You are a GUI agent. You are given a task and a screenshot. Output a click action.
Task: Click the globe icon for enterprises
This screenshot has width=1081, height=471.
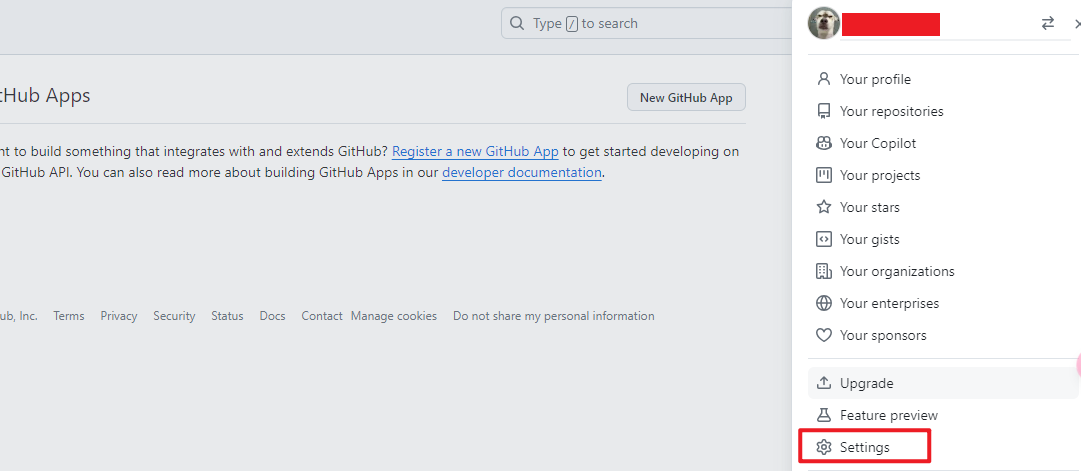[x=824, y=303]
